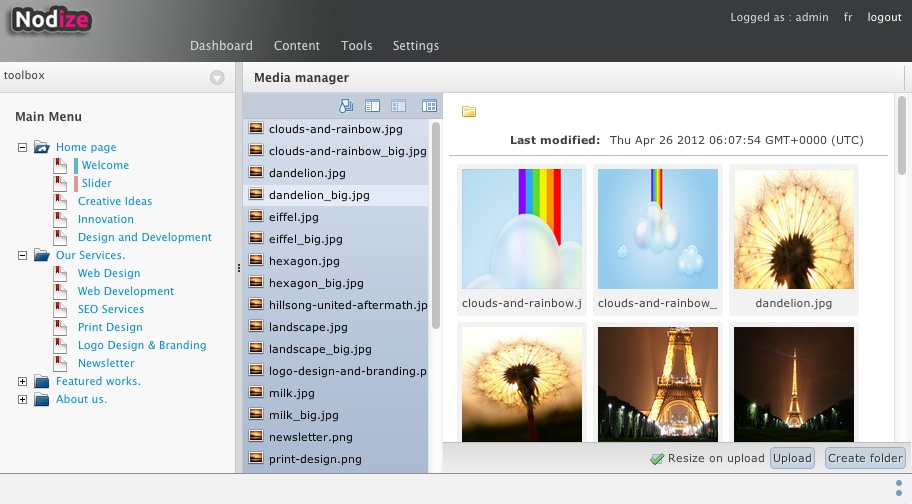Image resolution: width=912 pixels, height=504 pixels.
Task: Click the About us folder icon
Action: coord(41,399)
